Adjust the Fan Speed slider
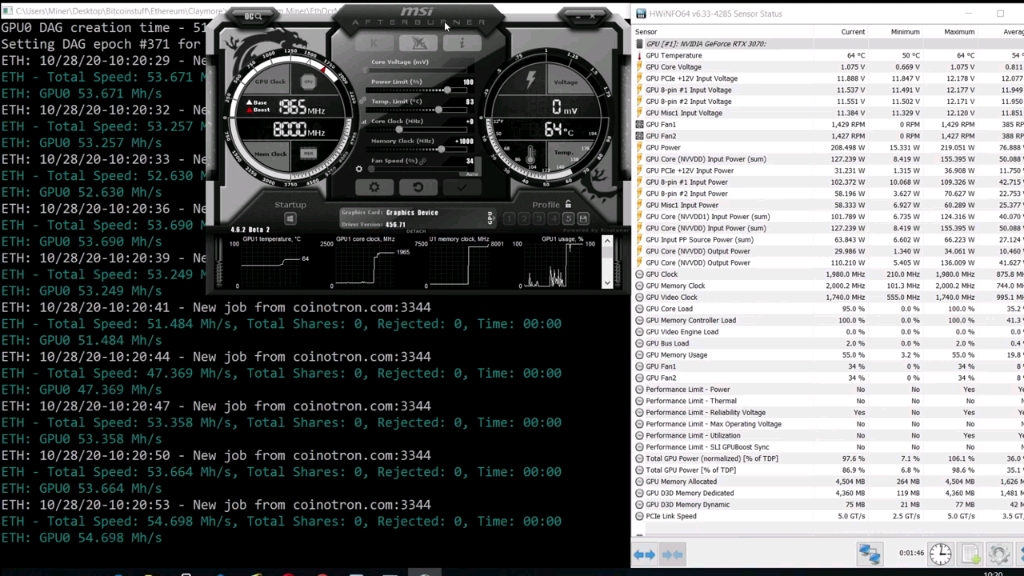 (x=418, y=169)
